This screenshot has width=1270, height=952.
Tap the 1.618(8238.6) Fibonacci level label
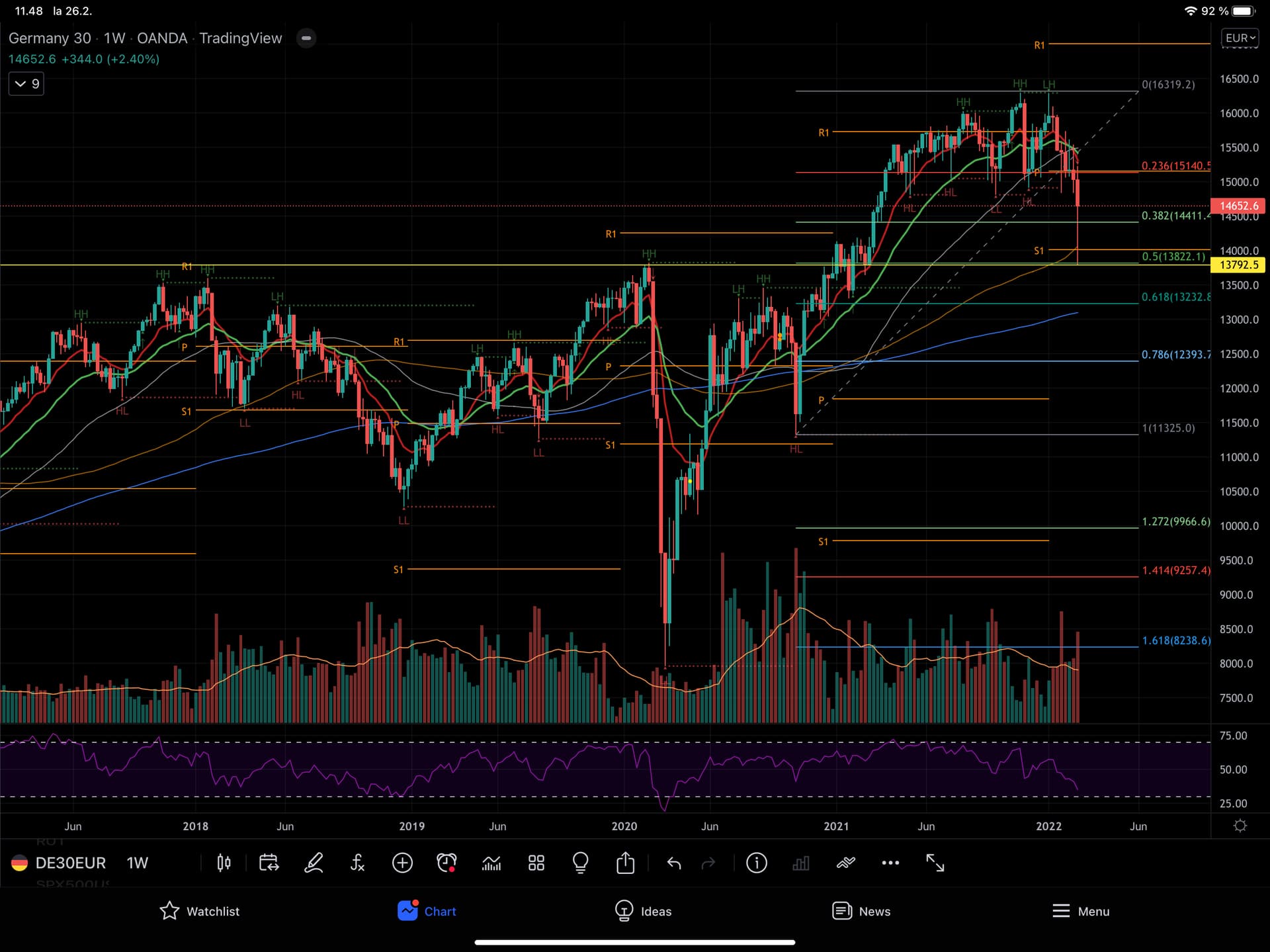1176,640
